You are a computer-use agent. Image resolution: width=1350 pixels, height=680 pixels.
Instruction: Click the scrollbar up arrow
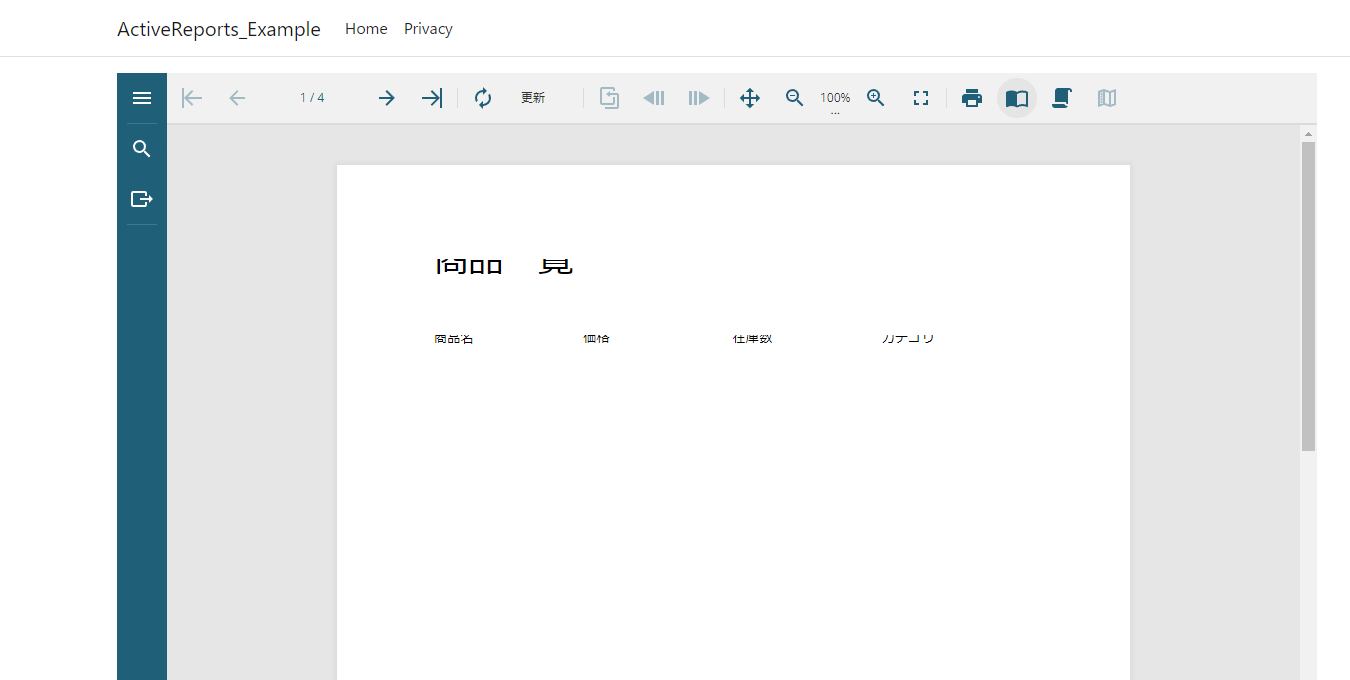(x=1308, y=133)
